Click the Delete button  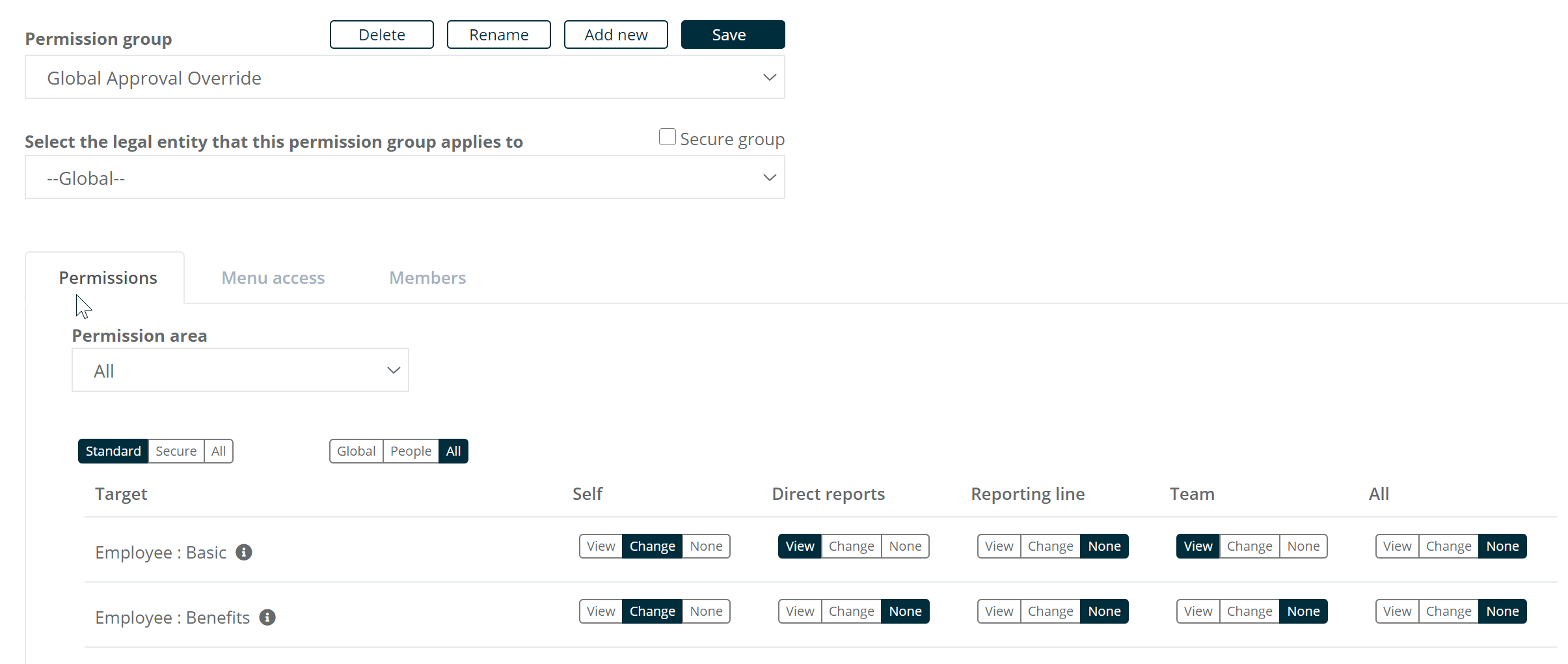[382, 35]
